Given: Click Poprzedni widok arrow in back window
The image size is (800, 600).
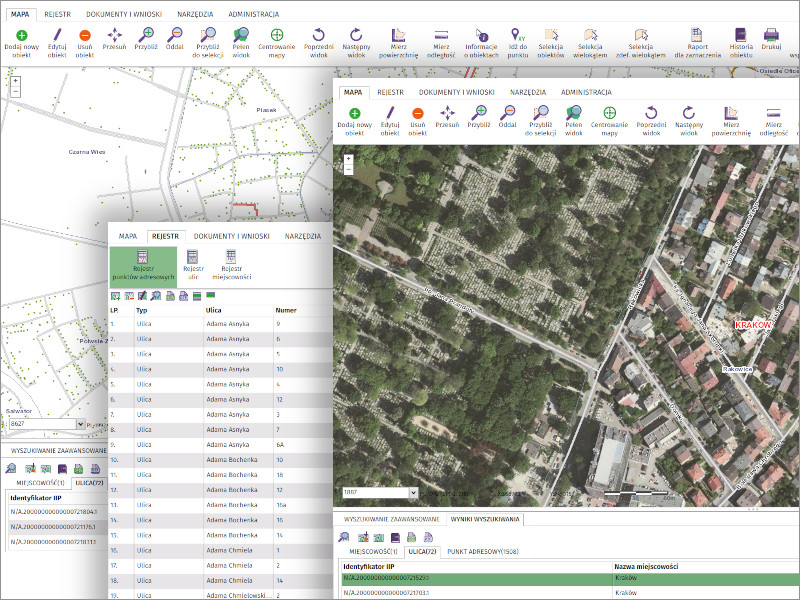Looking at the screenshot, I should click(x=318, y=43).
